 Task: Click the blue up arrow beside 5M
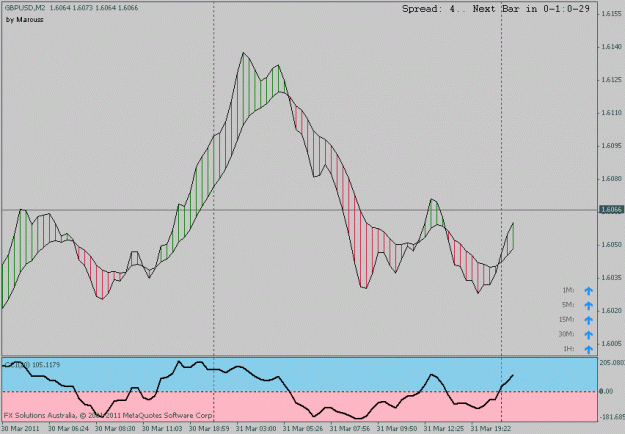588,306
